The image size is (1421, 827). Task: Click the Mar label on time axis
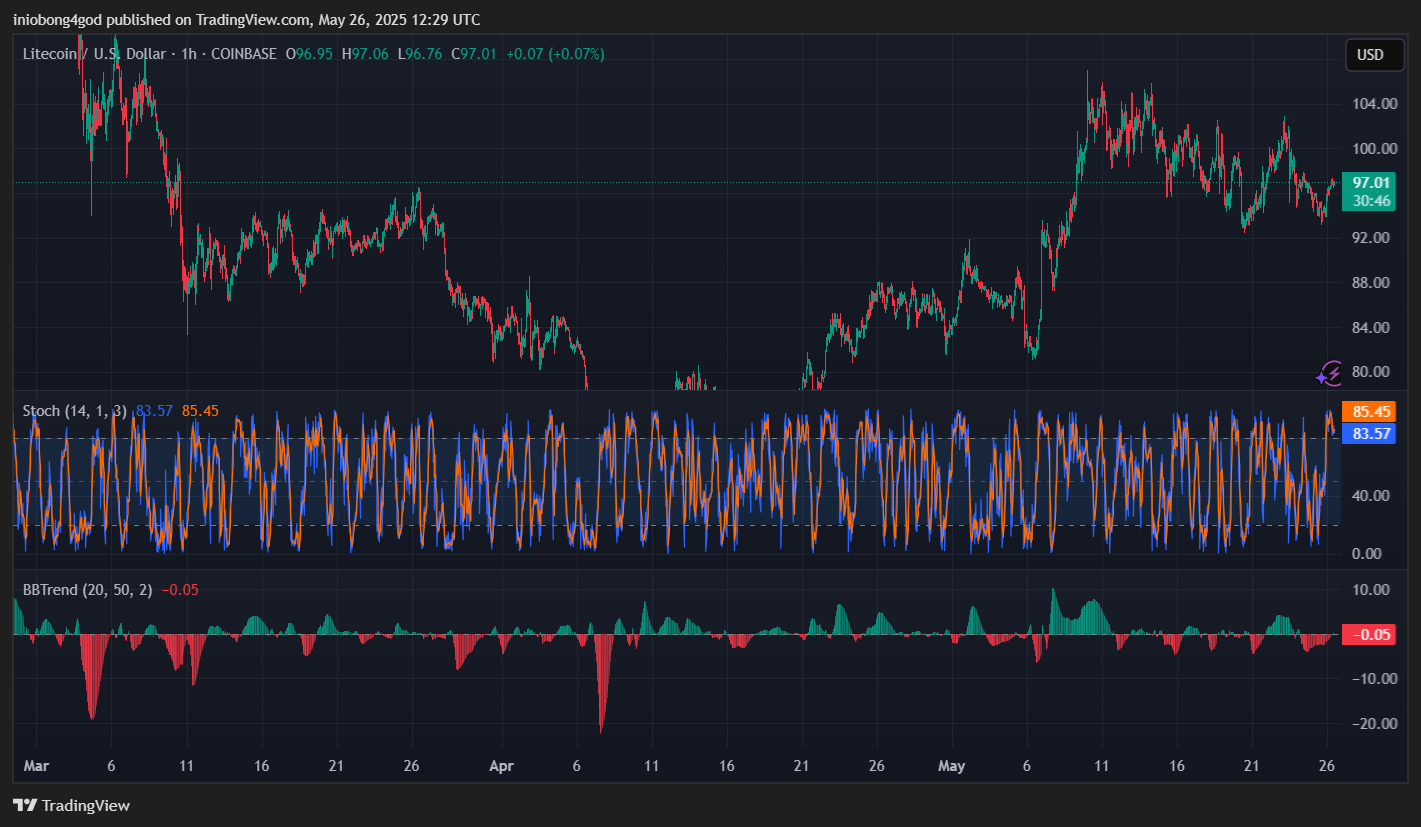point(35,766)
